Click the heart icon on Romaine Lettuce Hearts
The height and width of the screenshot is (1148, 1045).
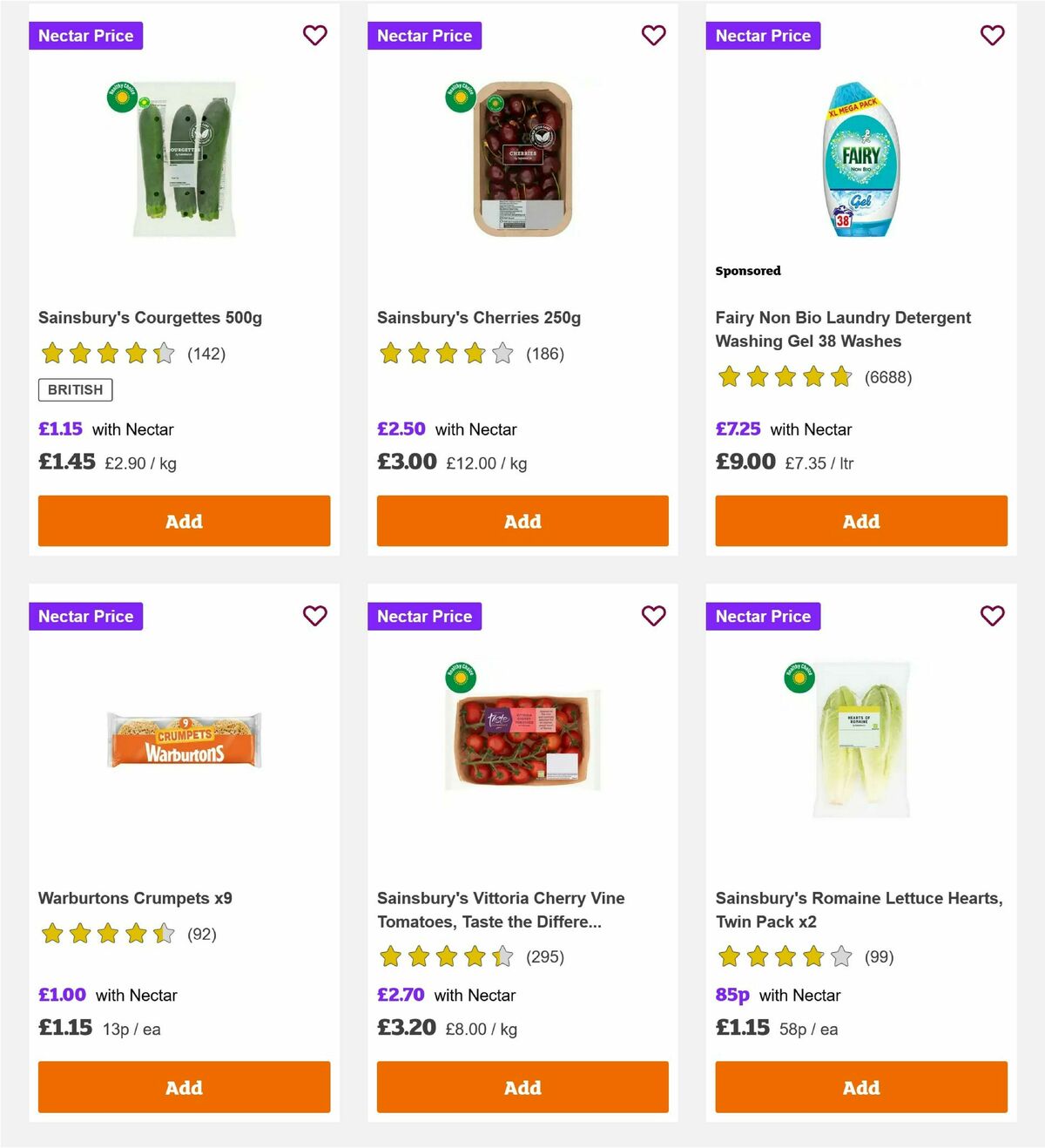coord(993,615)
